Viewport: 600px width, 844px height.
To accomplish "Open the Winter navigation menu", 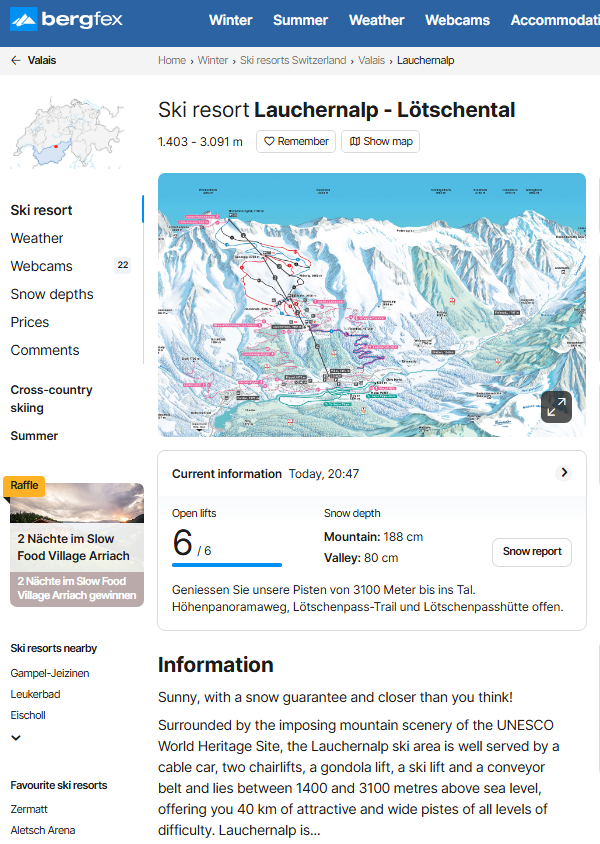I will coord(230,20).
